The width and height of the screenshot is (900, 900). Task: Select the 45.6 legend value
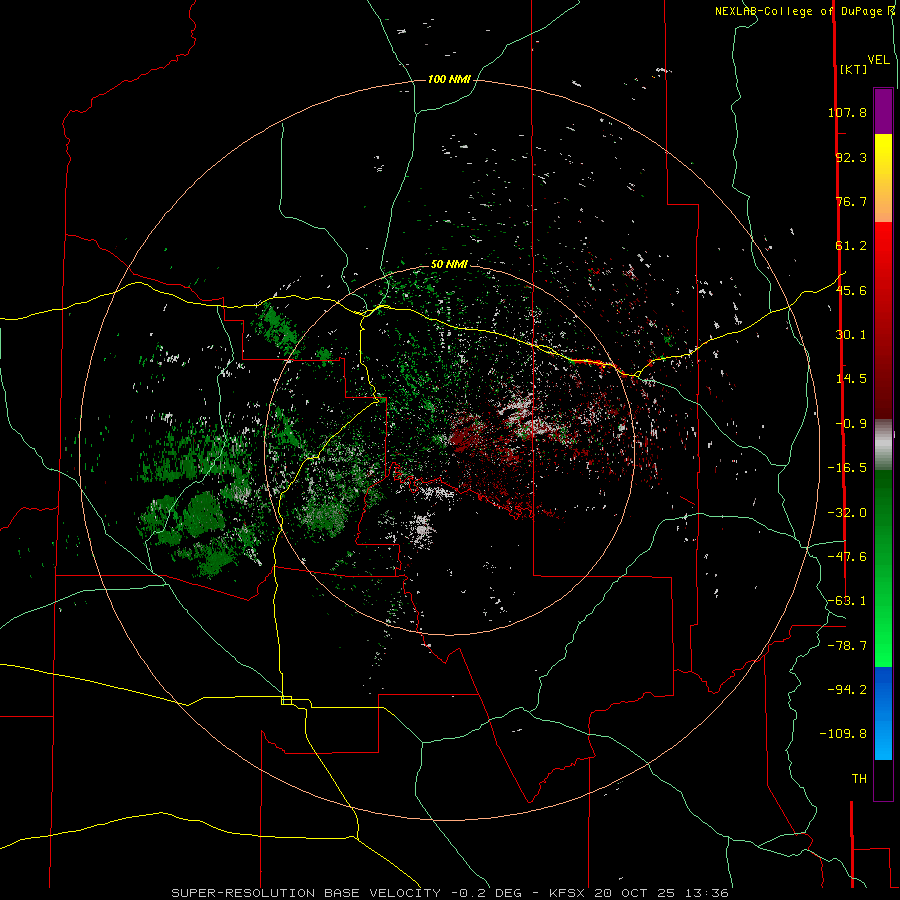point(851,290)
